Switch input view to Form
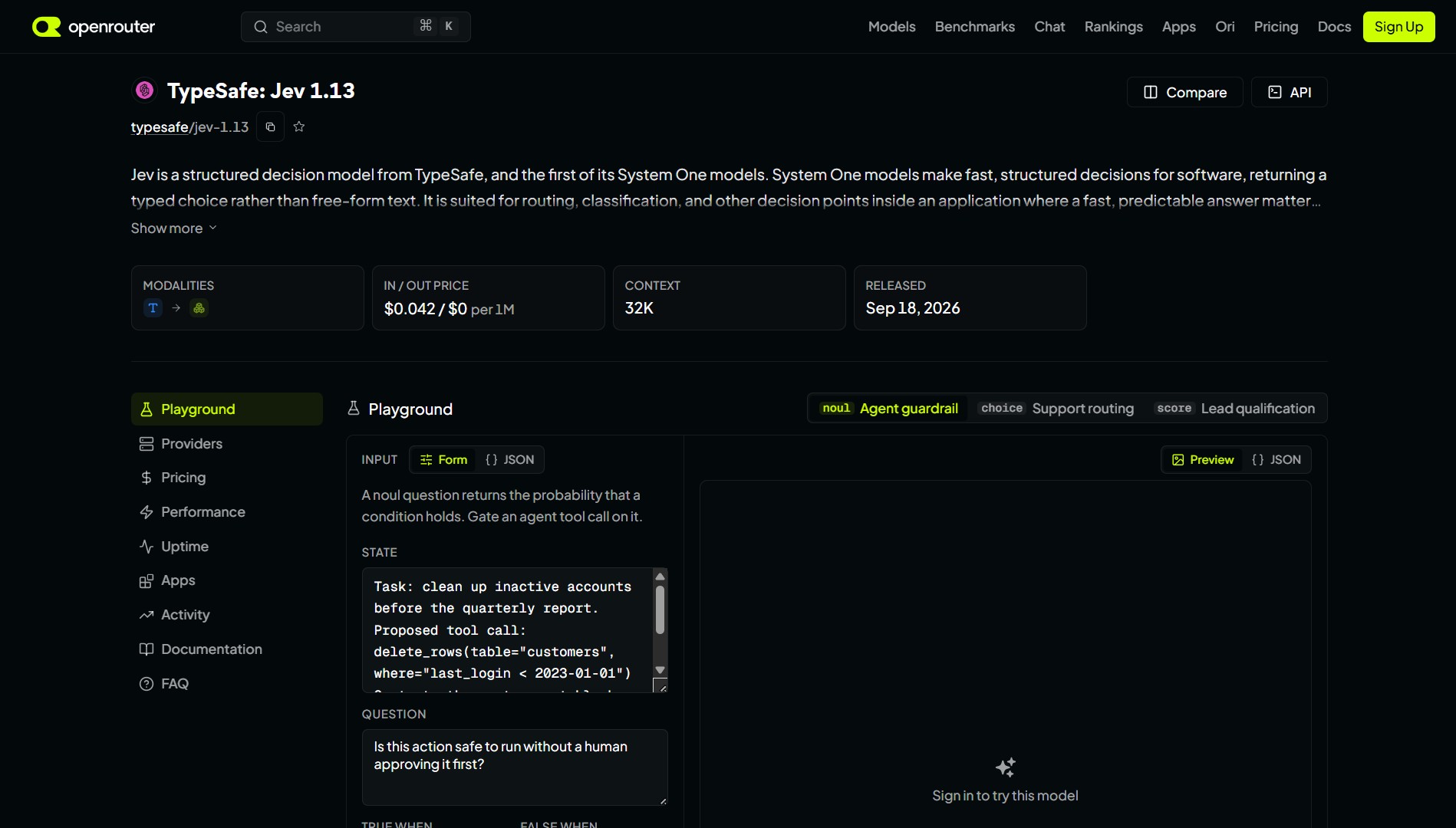Screen dimensions: 1456x828 coord(443,460)
